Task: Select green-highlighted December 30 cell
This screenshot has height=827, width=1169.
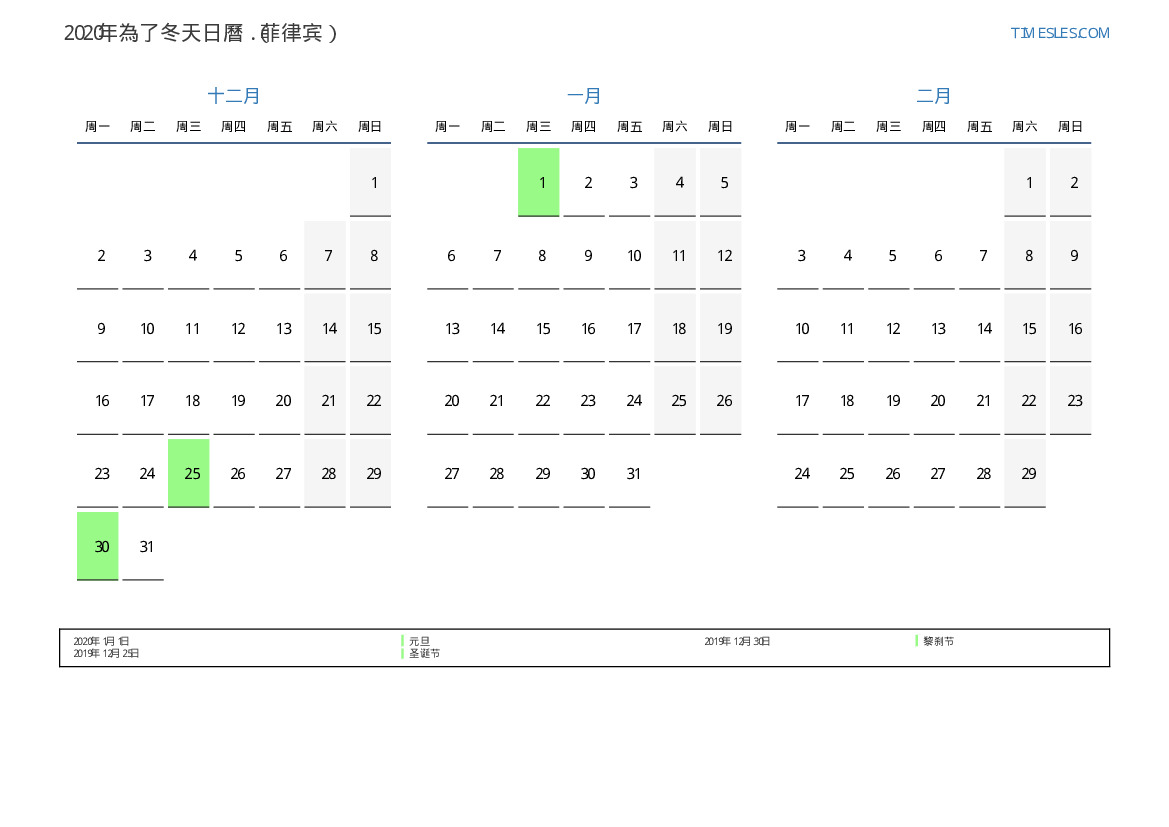Action: tap(98, 546)
